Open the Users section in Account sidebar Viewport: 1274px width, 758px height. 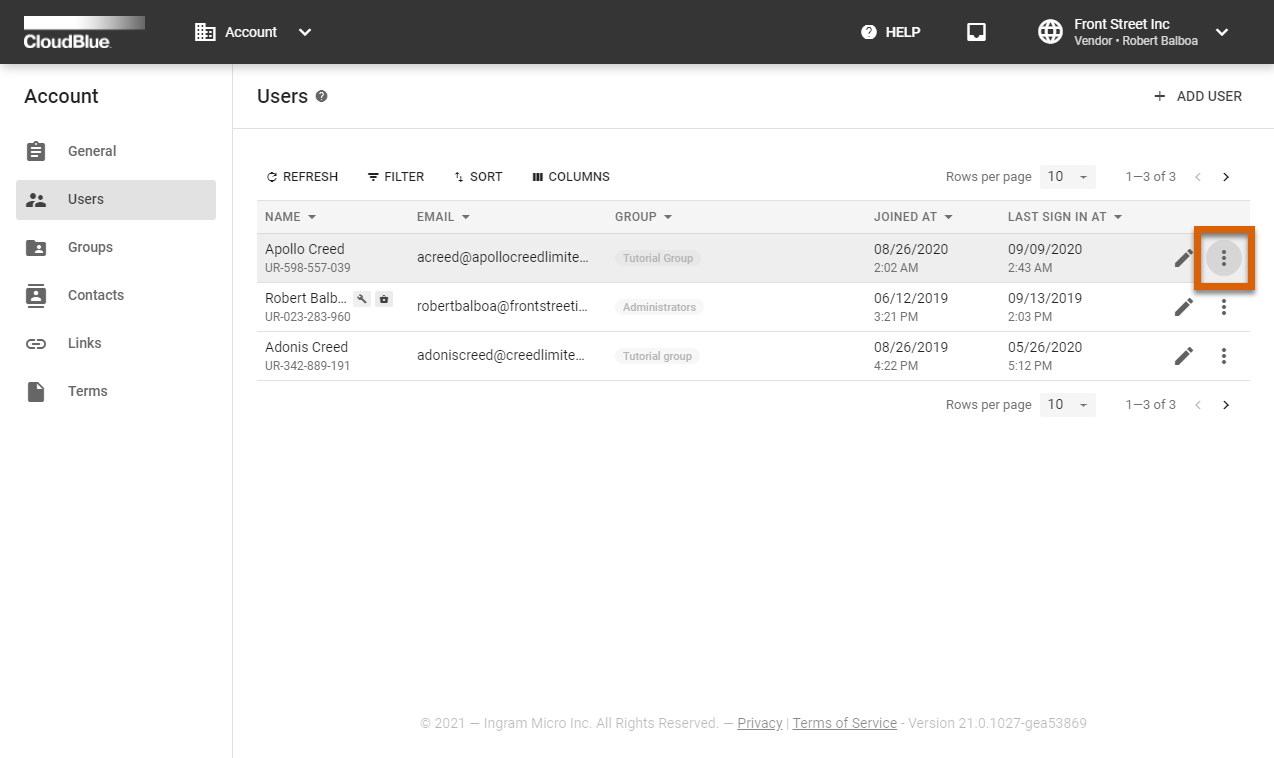pyautogui.click(x=85, y=199)
